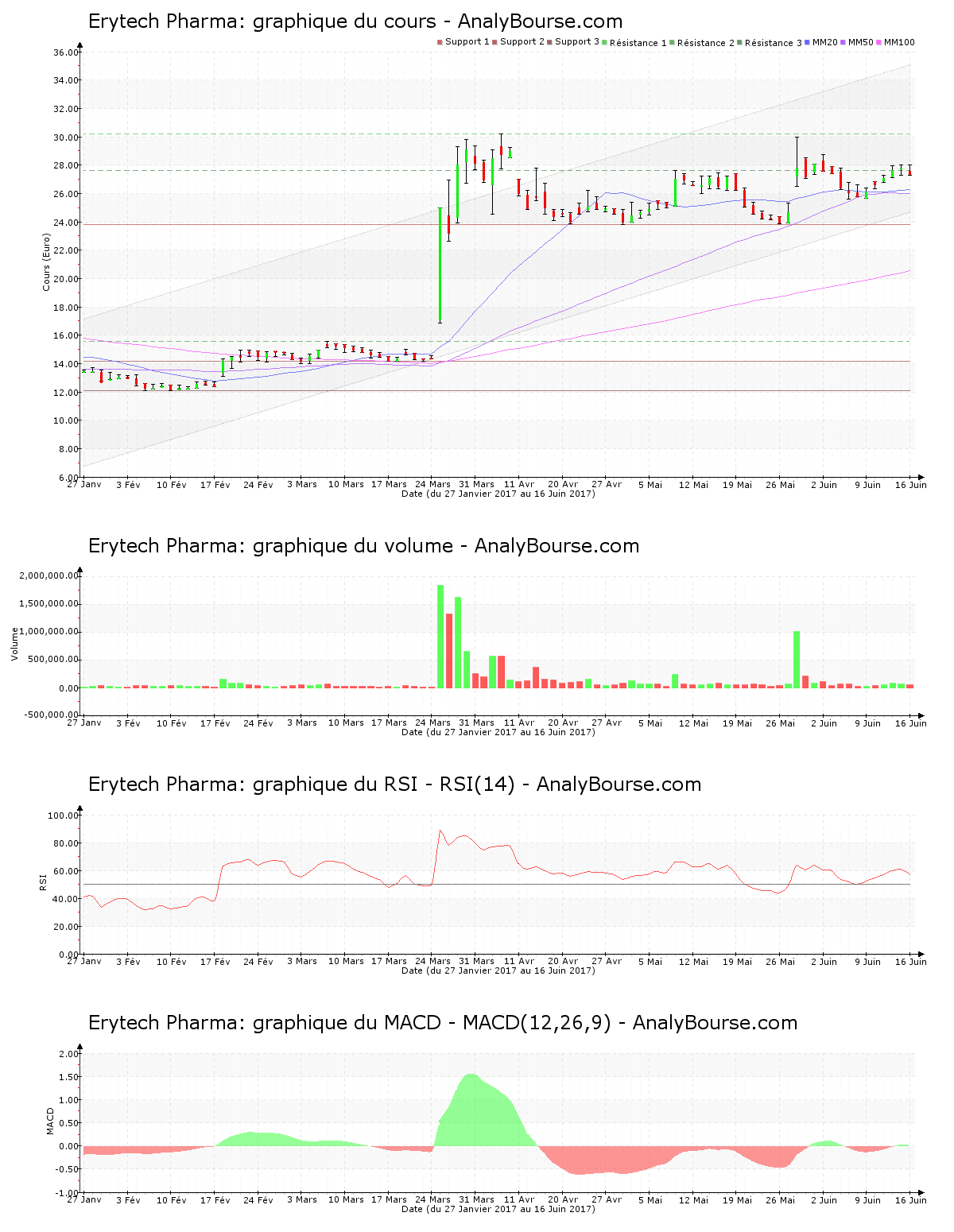Click the MM20 blue legend swatch
The image size is (954, 1232).
(808, 42)
